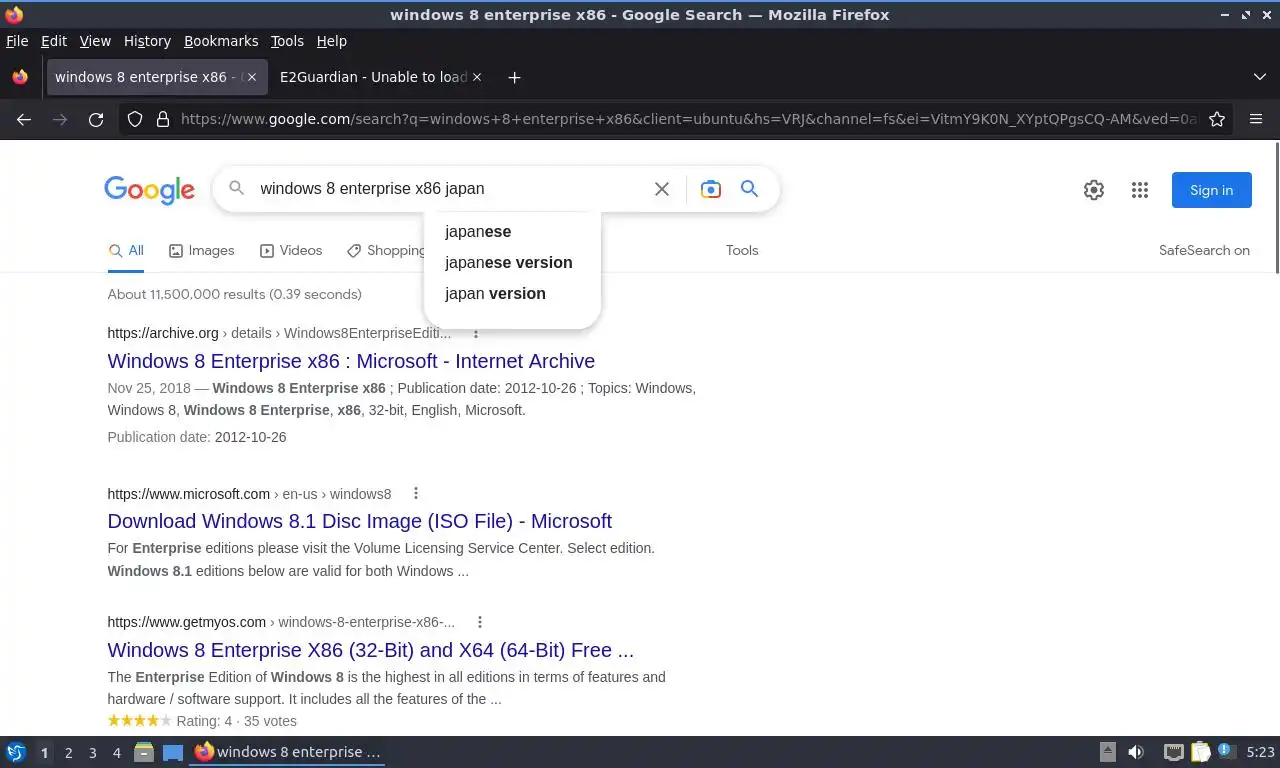Viewport: 1280px width, 768px height.
Task: Open the clipboard tray icon
Action: coord(1200,752)
